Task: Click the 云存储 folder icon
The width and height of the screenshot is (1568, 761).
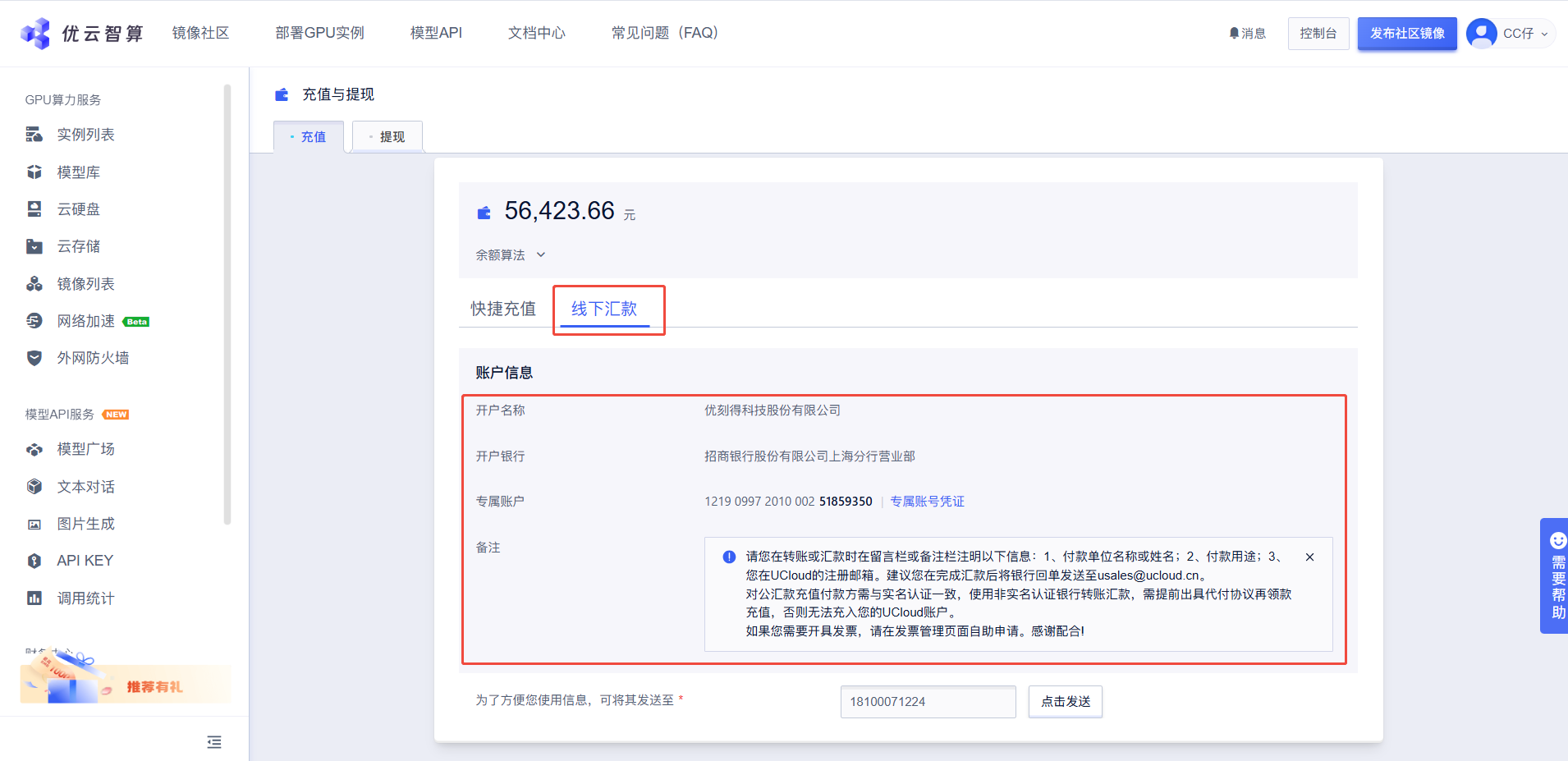Action: pos(34,246)
